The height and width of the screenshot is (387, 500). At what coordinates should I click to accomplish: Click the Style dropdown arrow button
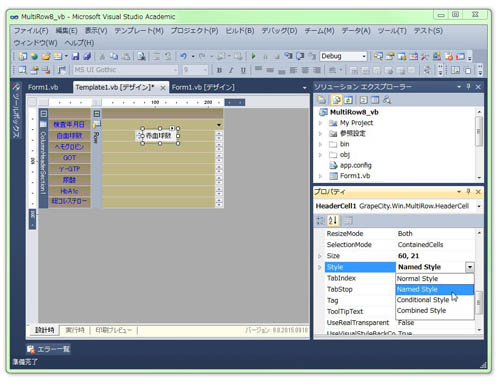[x=470, y=267]
